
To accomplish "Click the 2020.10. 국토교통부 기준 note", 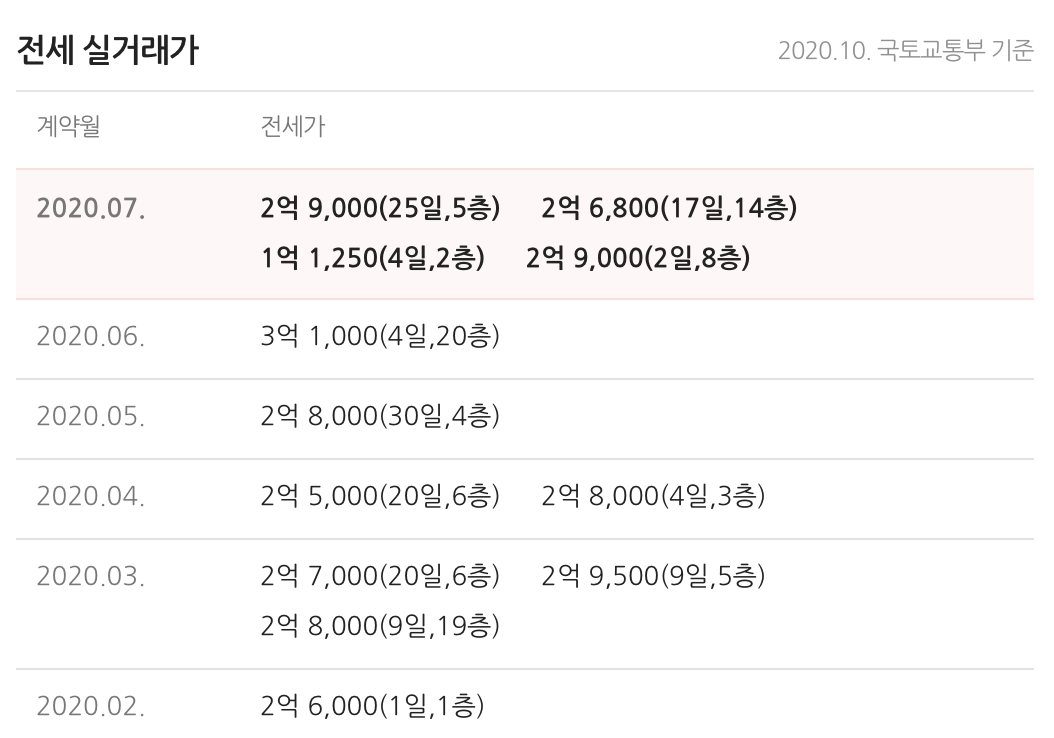I will (905, 51).
